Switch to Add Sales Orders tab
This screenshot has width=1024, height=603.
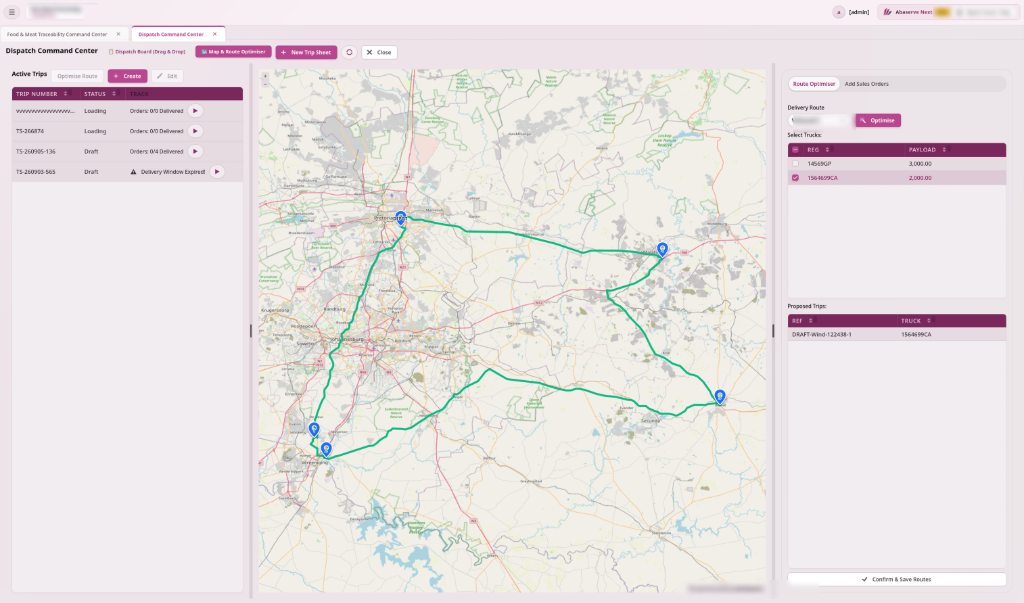pyautogui.click(x=867, y=84)
